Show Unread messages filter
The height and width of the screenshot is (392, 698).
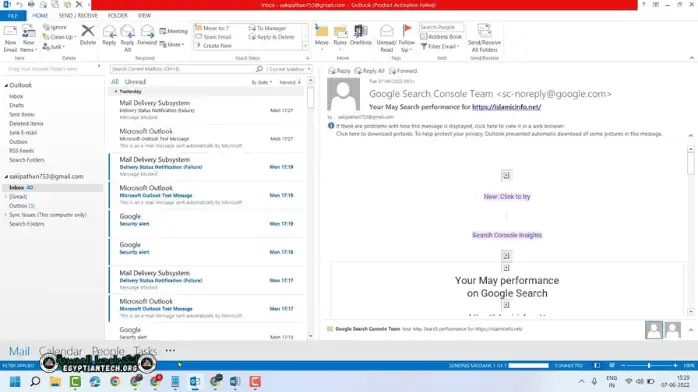135,82
